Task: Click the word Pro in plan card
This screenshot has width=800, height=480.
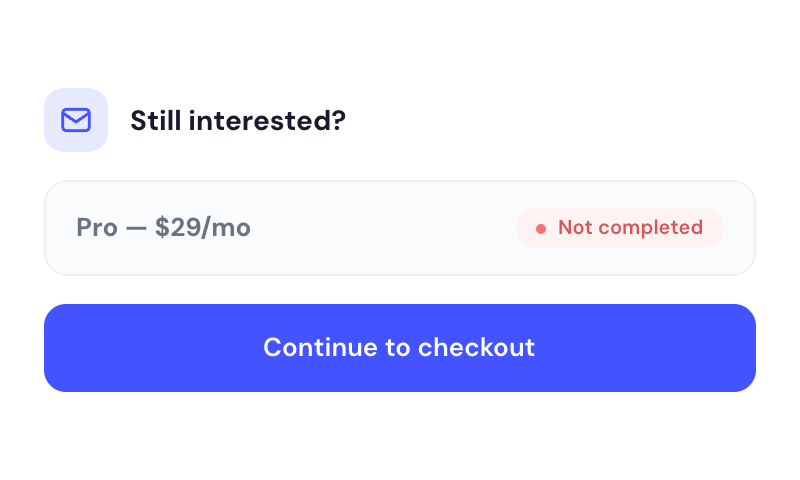Action: point(97,228)
